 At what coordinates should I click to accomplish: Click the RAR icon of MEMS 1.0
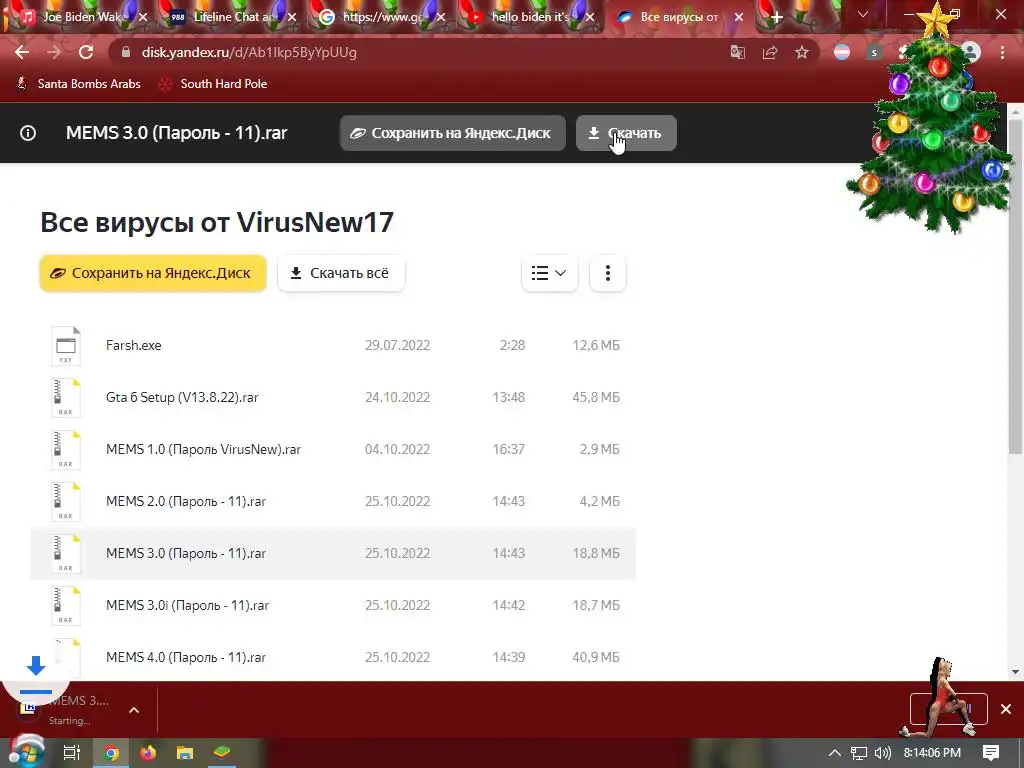[x=66, y=449]
